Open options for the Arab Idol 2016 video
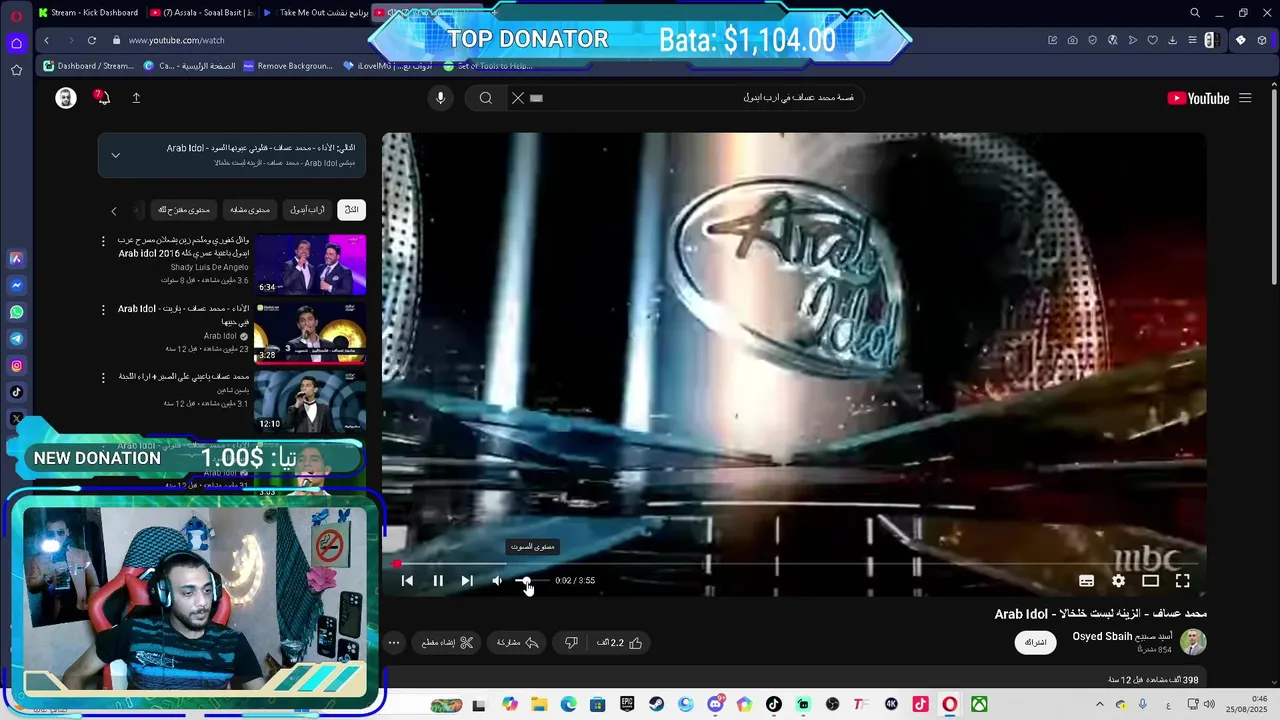The width and height of the screenshot is (1280, 720). click(x=103, y=241)
